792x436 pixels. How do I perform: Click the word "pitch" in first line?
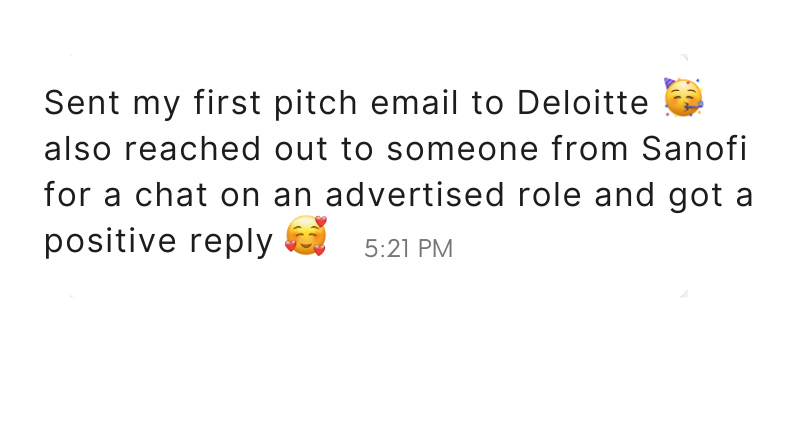click(316, 104)
